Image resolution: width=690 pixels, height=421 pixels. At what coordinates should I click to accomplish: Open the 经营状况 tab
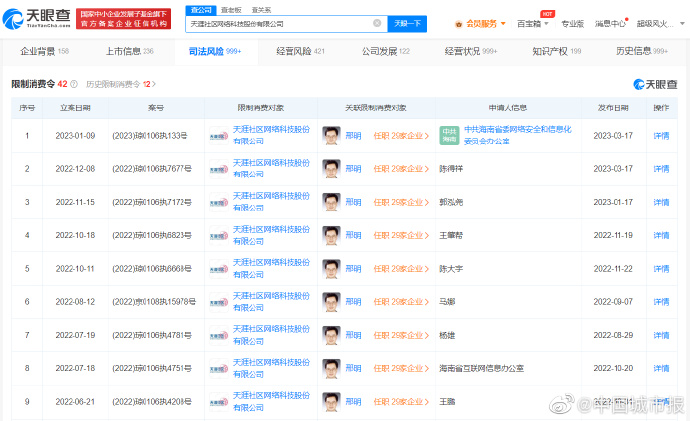click(x=470, y=51)
